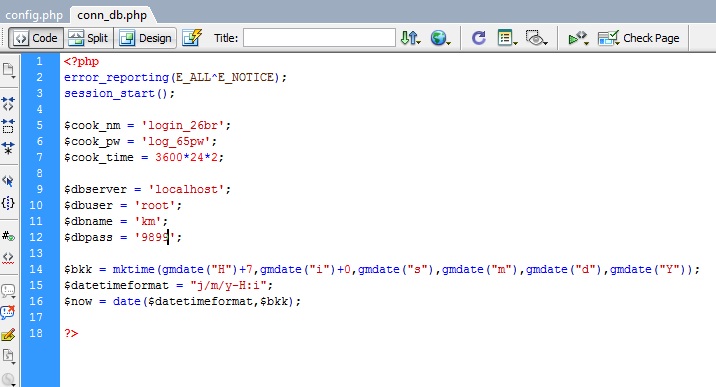Screen dimensions: 716x387
Task: Click the Select Parent Tag icon
Action: point(8,181)
